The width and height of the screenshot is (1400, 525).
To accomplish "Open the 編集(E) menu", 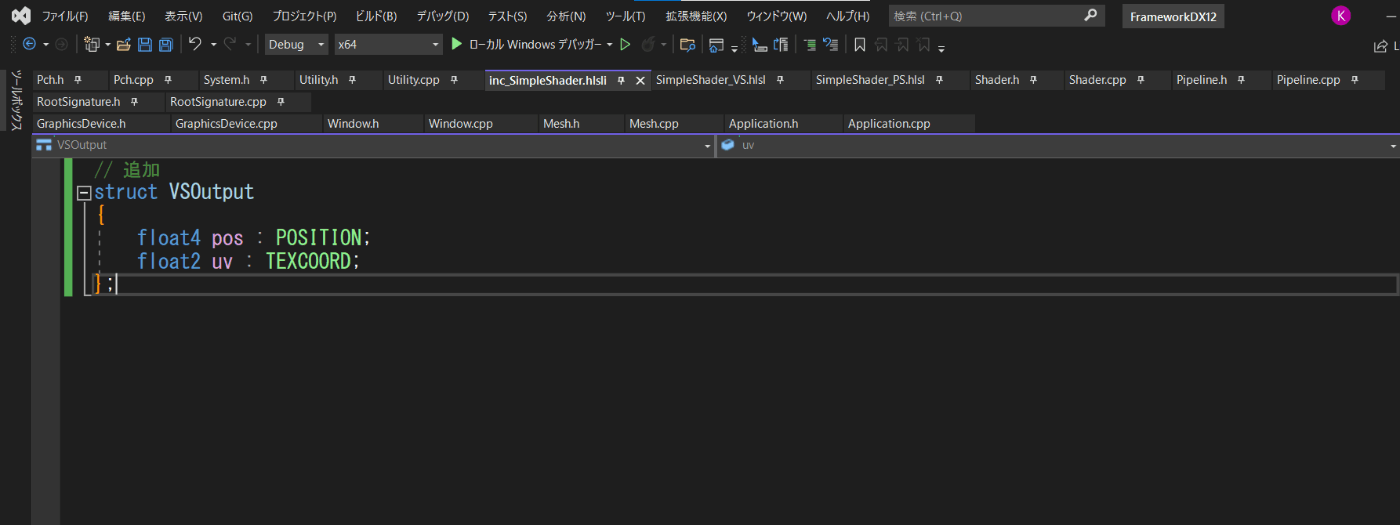I will [126, 16].
